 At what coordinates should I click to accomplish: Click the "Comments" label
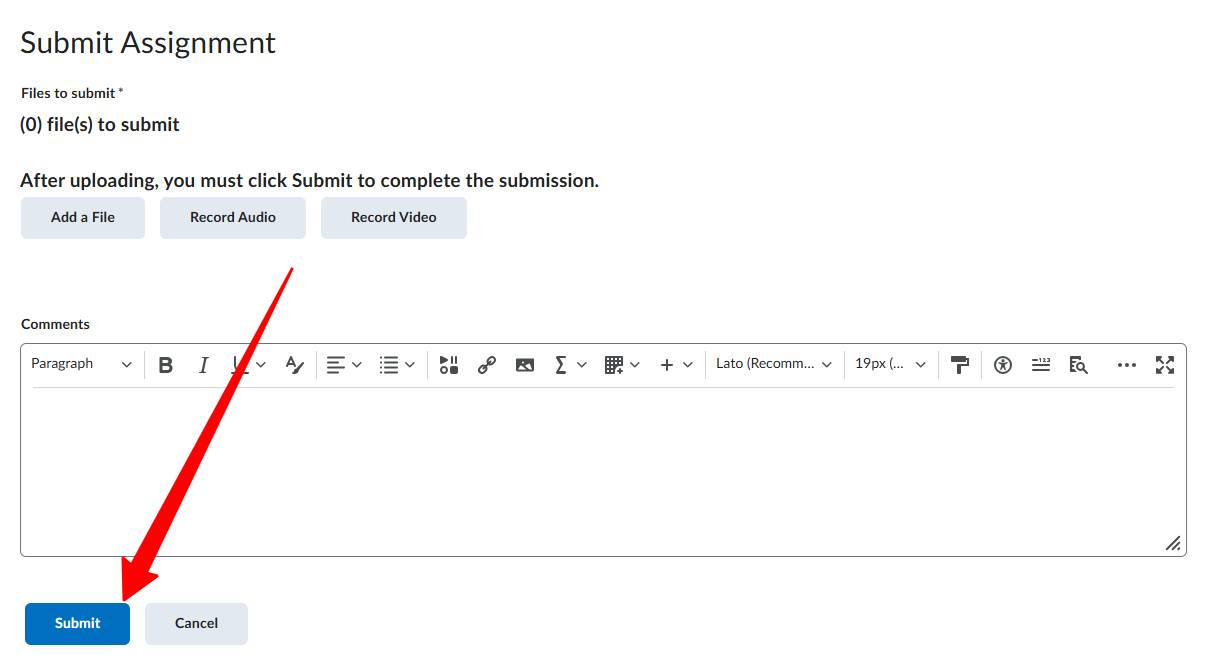click(55, 325)
